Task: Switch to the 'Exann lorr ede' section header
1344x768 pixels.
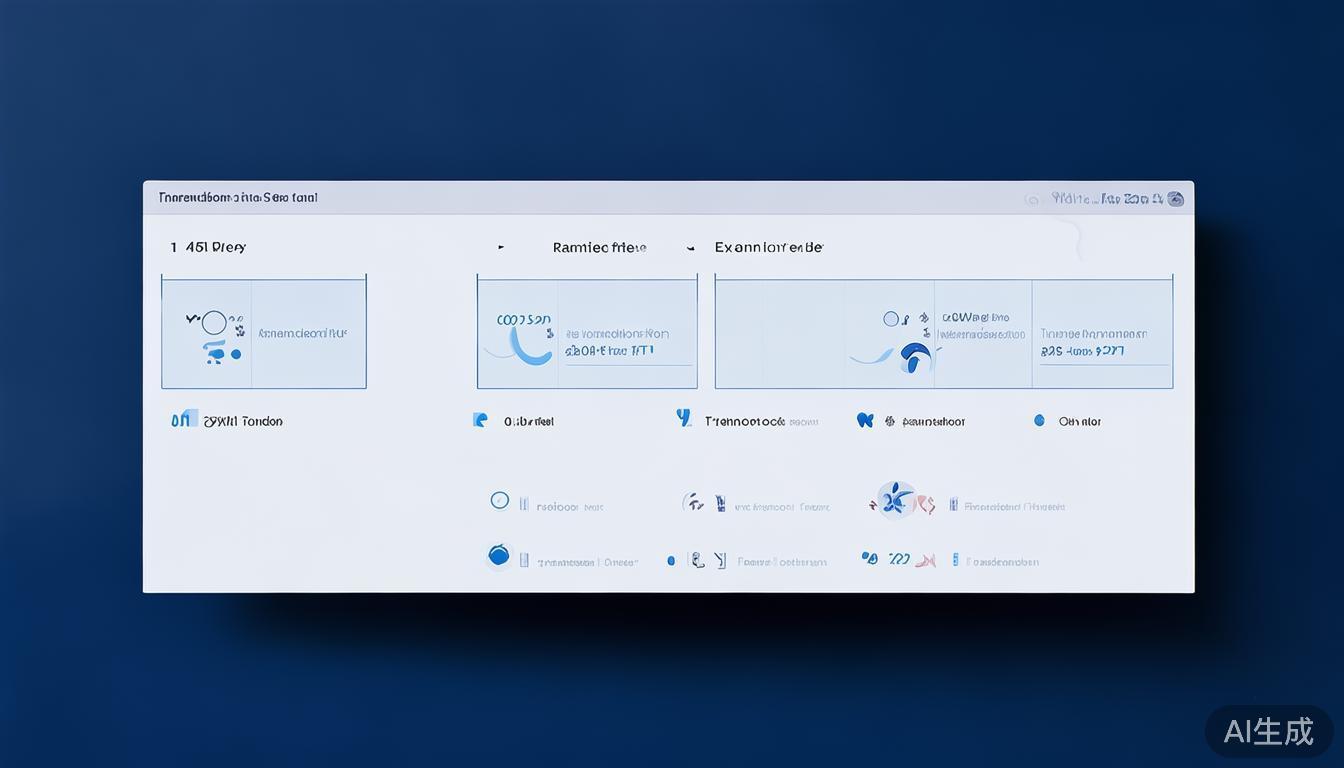Action: [x=768, y=247]
